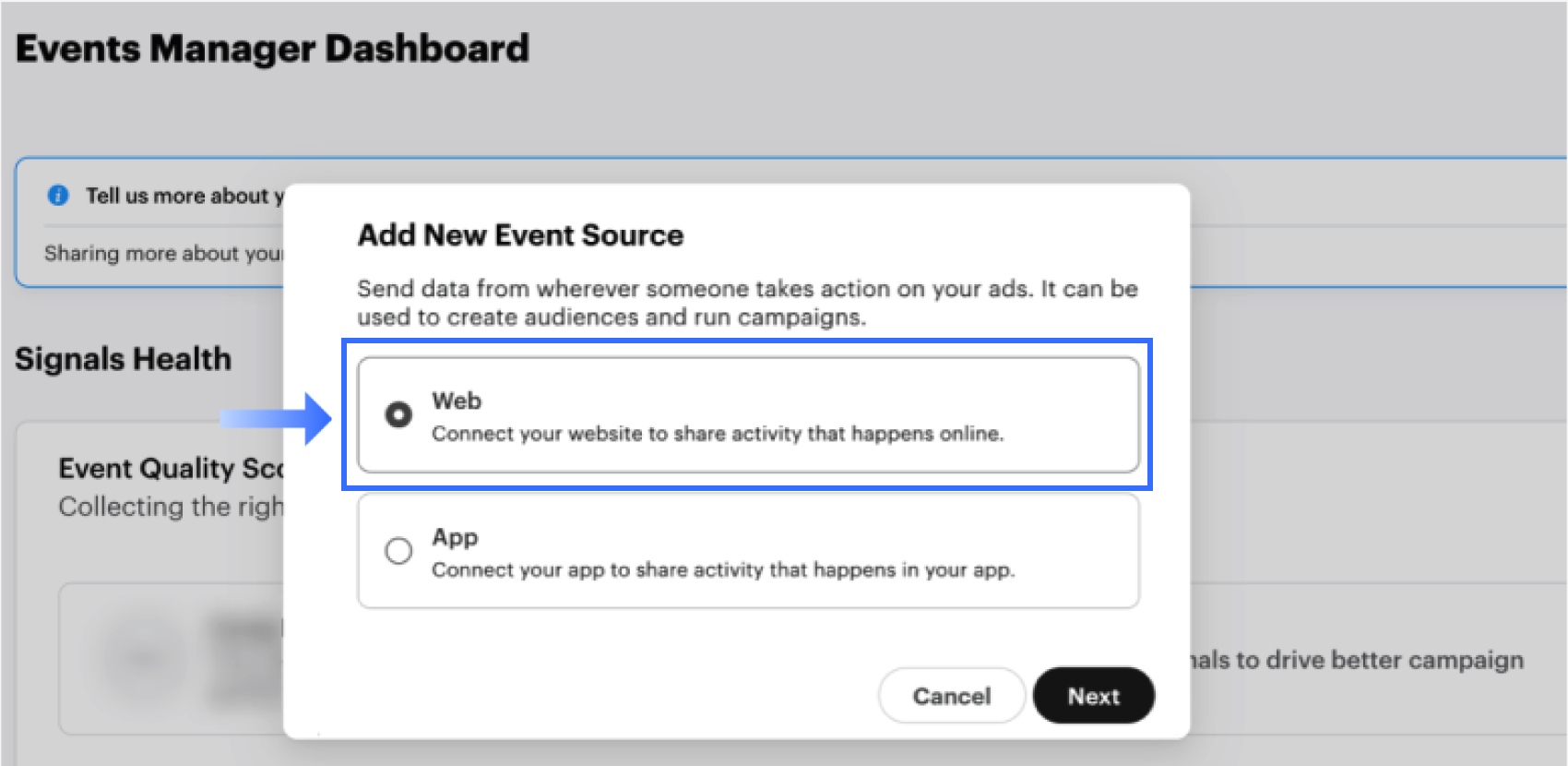Image resolution: width=1568 pixels, height=766 pixels.
Task: Cancel the Add New Event Source dialog
Action: [951, 696]
